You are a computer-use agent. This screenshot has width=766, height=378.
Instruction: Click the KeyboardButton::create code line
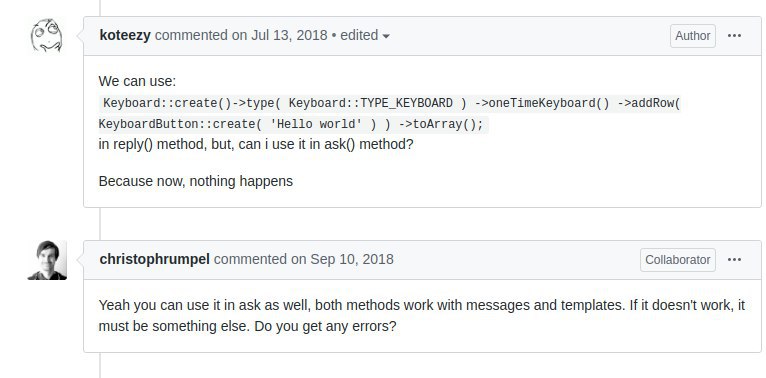pyautogui.click(x=293, y=125)
